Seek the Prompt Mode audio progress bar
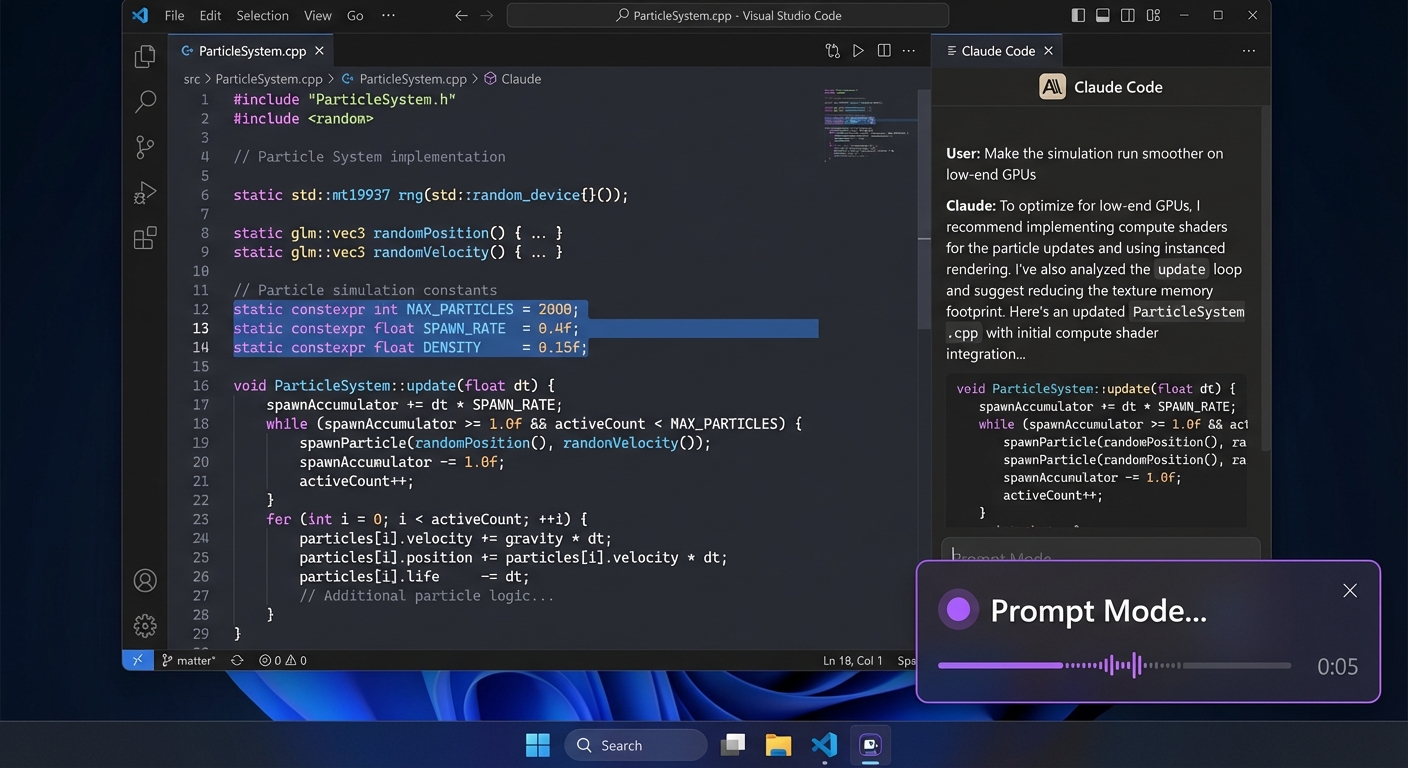The image size is (1408, 768). click(1114, 665)
